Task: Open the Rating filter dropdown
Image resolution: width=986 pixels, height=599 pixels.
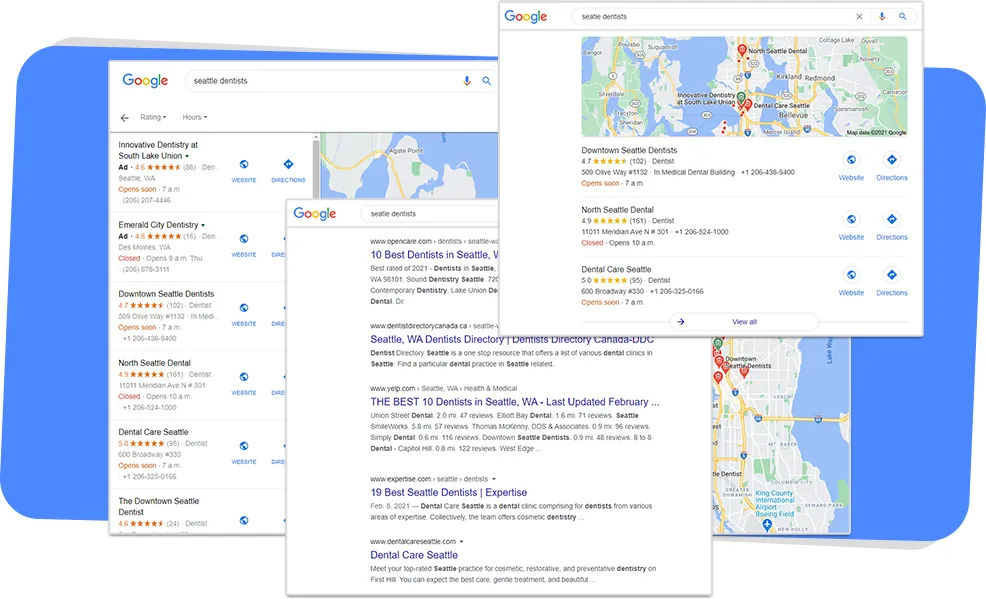Action: pyautogui.click(x=153, y=118)
